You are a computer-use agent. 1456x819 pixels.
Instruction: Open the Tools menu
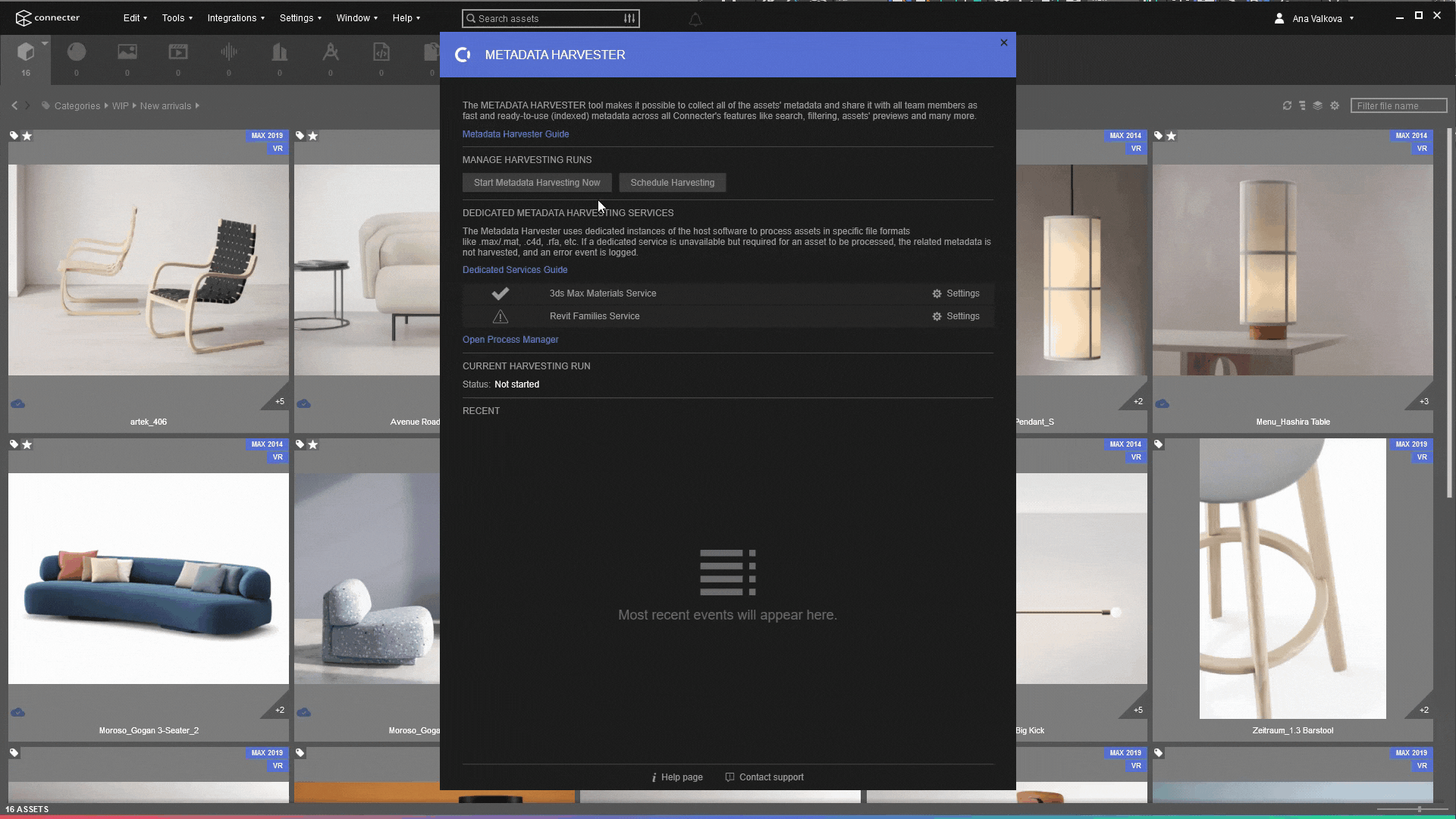click(x=177, y=18)
